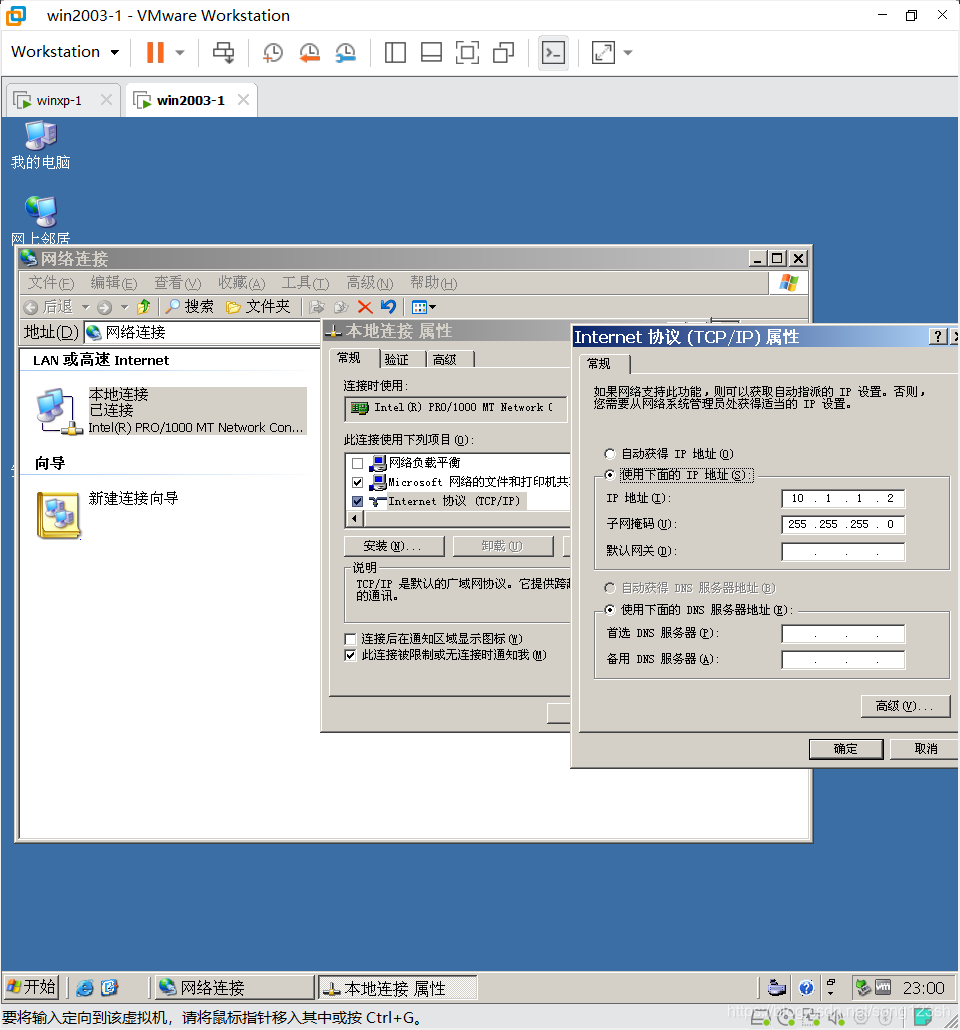
Task: Click the undo arrow toolbar icon
Action: click(x=388, y=307)
